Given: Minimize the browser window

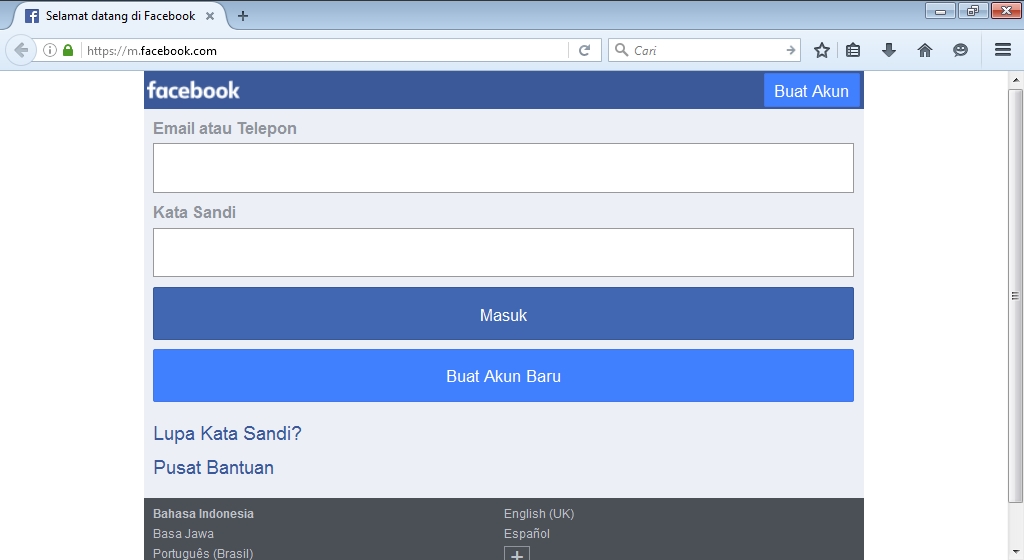Looking at the screenshot, I should pos(940,10).
